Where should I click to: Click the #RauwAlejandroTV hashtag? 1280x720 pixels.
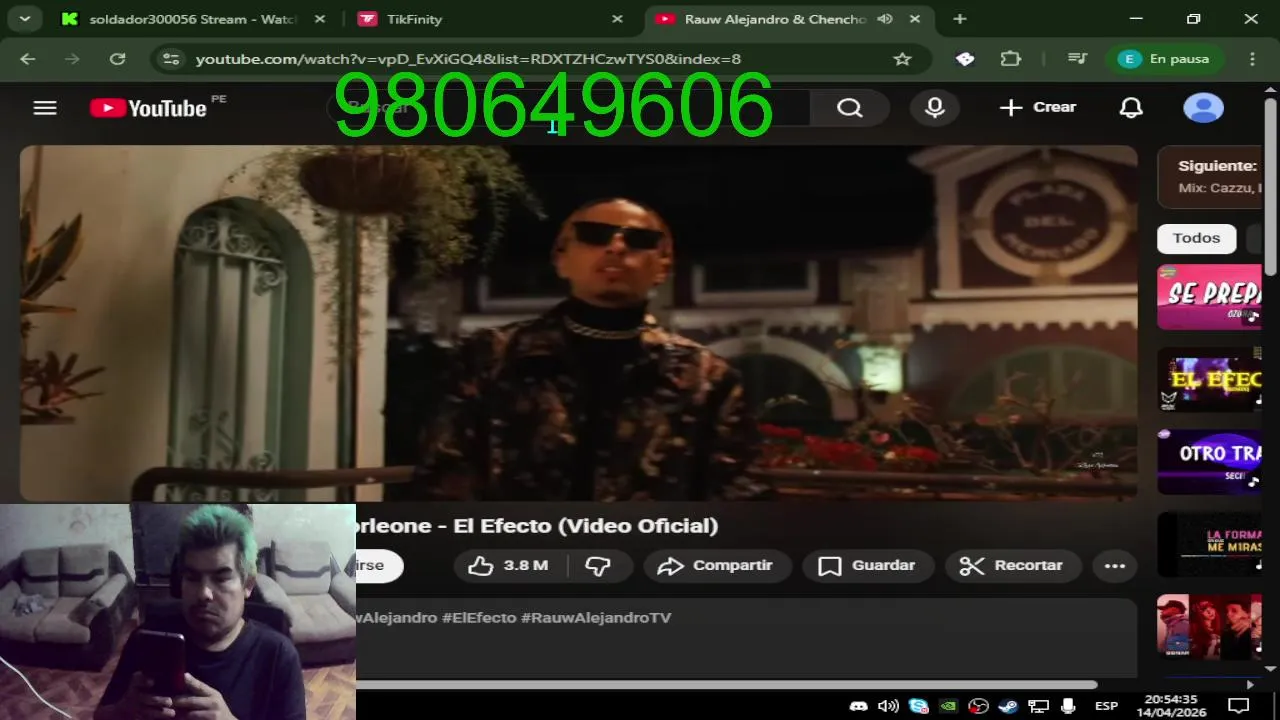[595, 618]
